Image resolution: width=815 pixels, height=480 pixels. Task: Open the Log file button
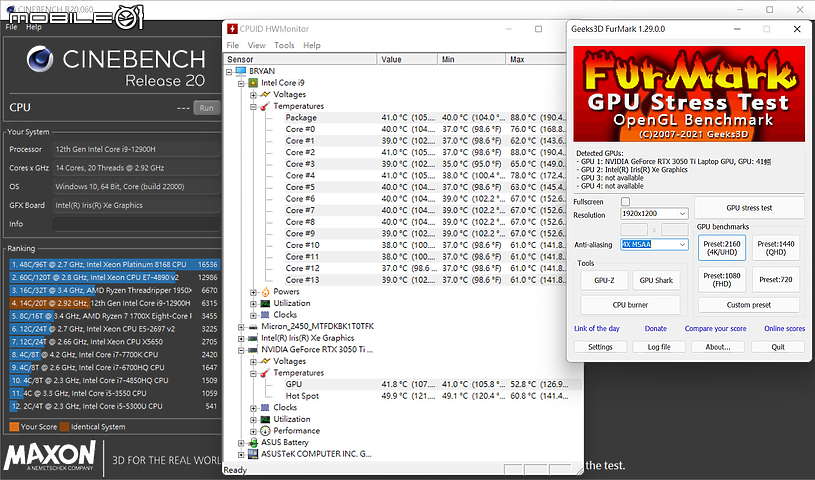(659, 347)
